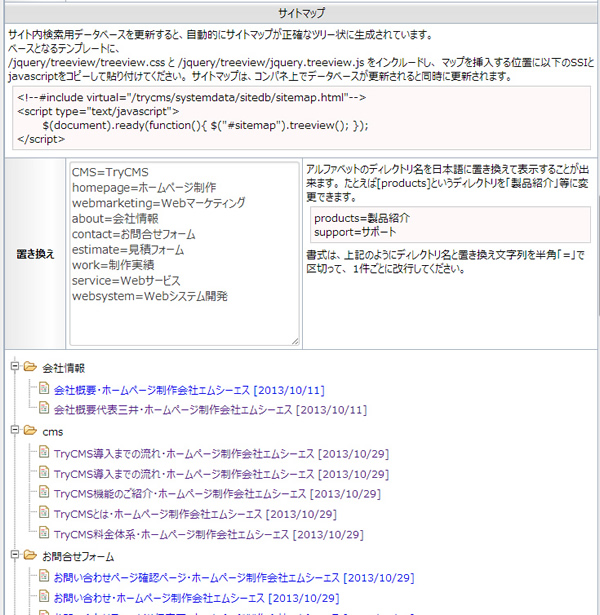Click the support=サポート example text
This screenshot has height=615, width=600.
pos(355,232)
